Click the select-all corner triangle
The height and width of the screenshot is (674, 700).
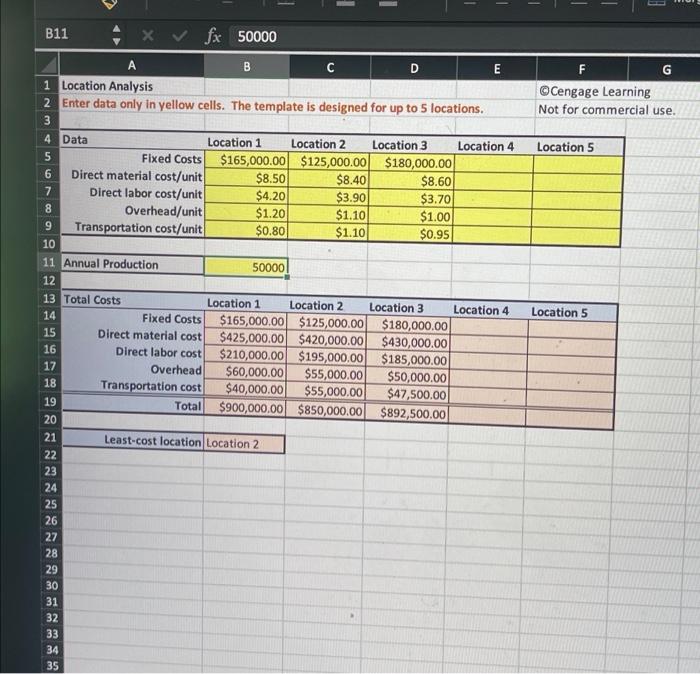(49, 65)
